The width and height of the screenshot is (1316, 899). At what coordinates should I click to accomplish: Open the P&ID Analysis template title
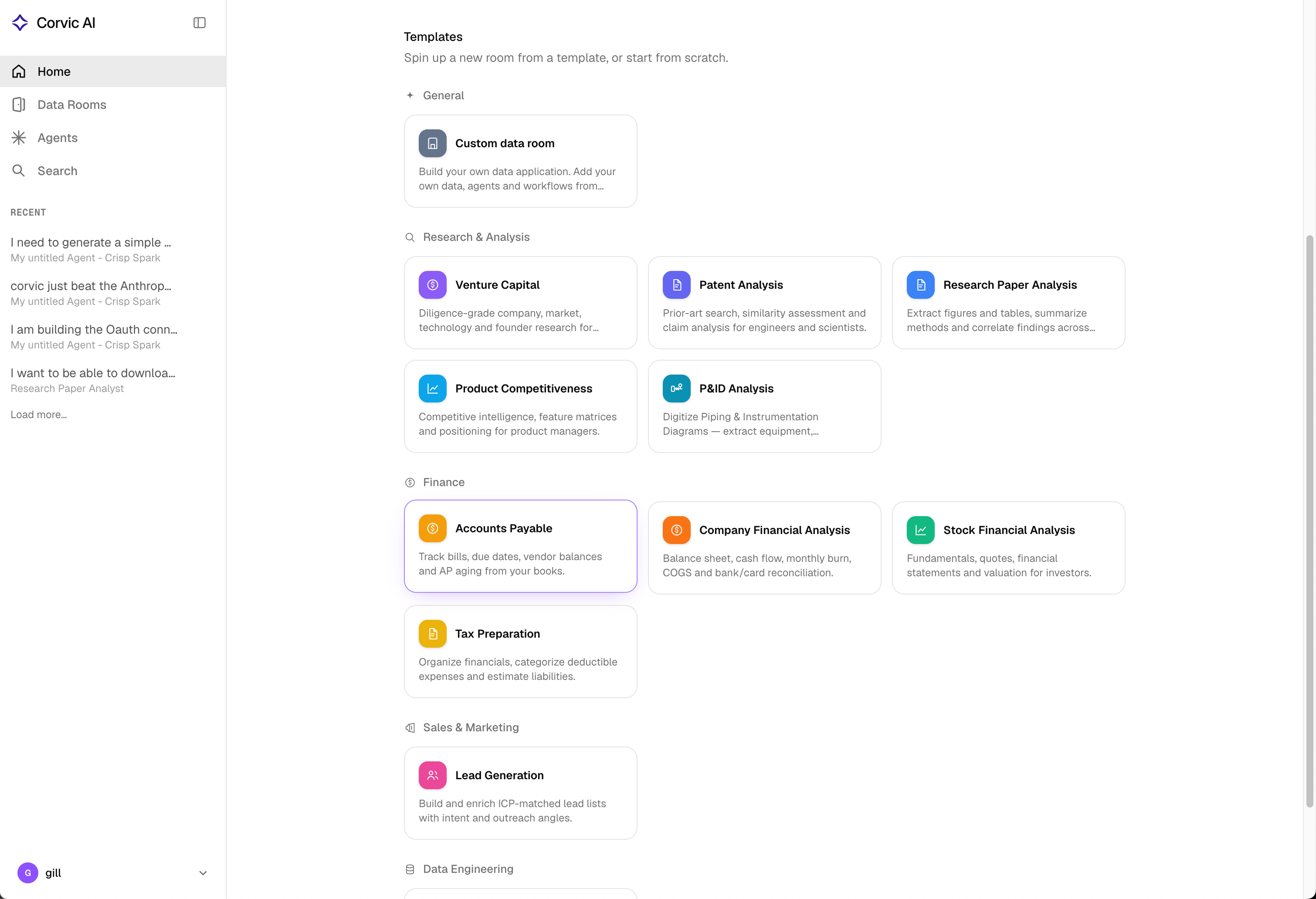(736, 389)
